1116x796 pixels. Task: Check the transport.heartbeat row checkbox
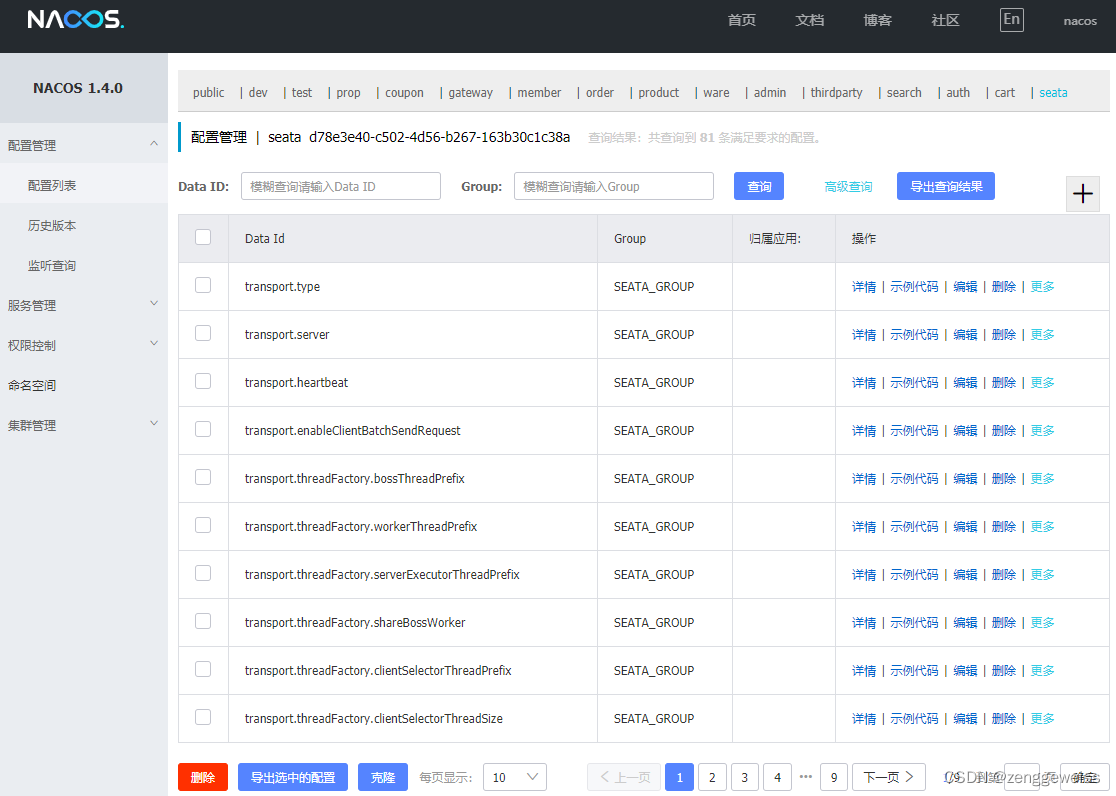click(x=203, y=382)
